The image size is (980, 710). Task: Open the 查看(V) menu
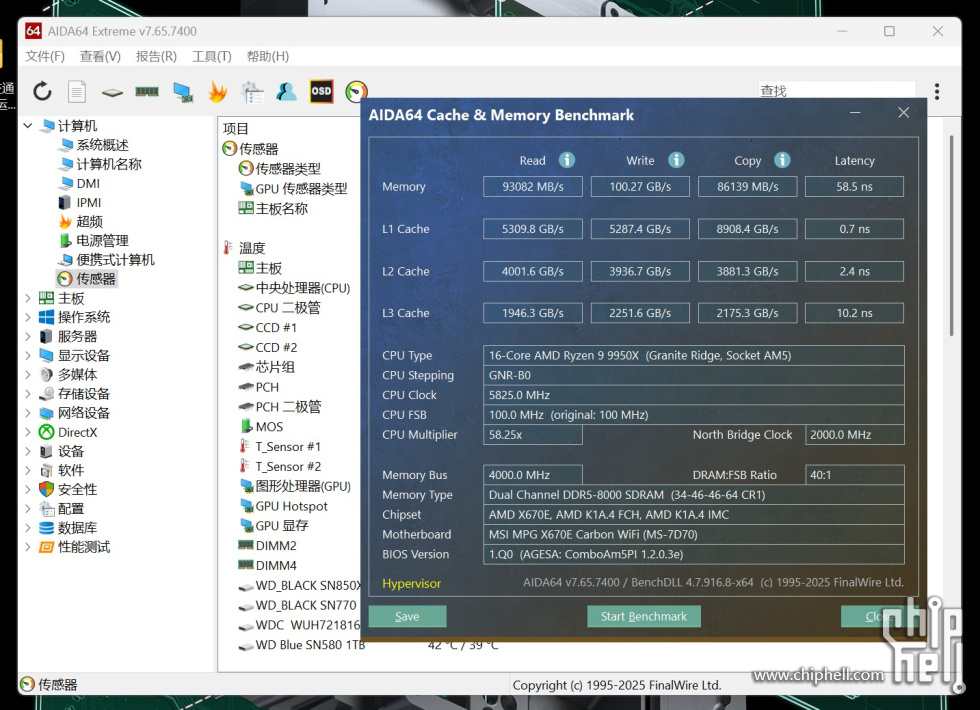[100, 56]
